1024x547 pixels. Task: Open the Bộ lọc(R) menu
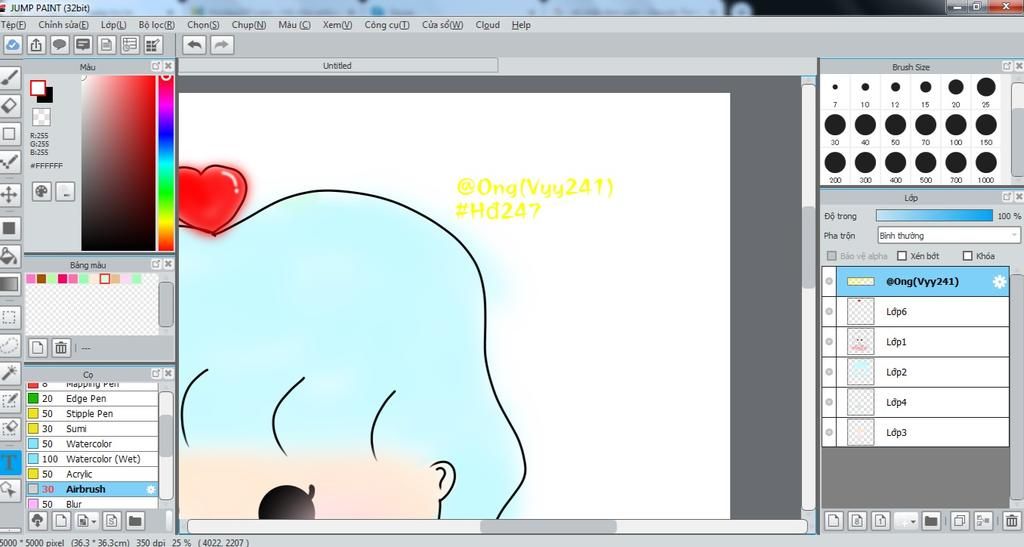157,25
